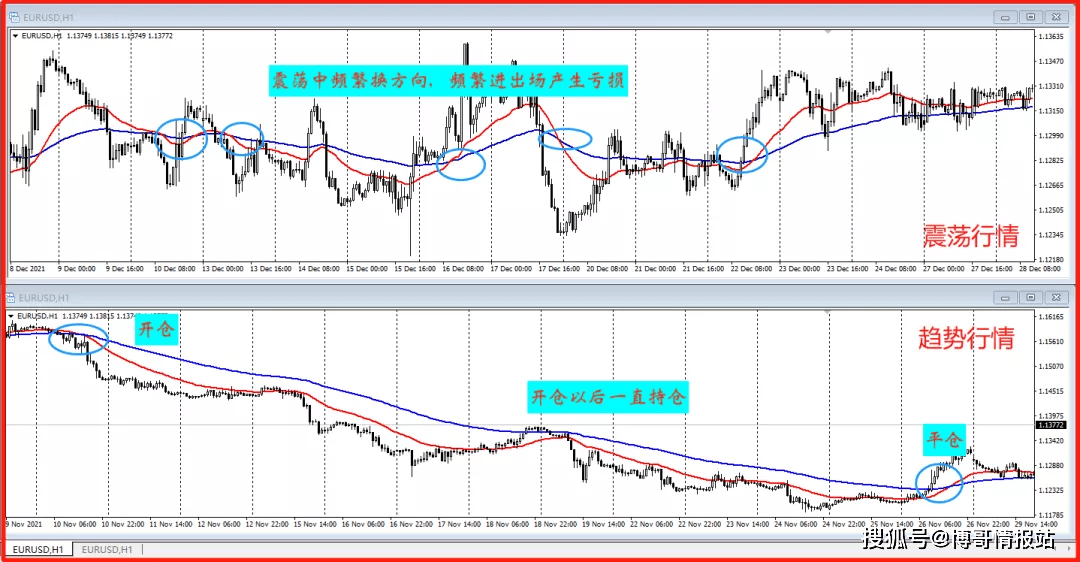Close the top EURUSD,H1 chart window

pos(1055,17)
